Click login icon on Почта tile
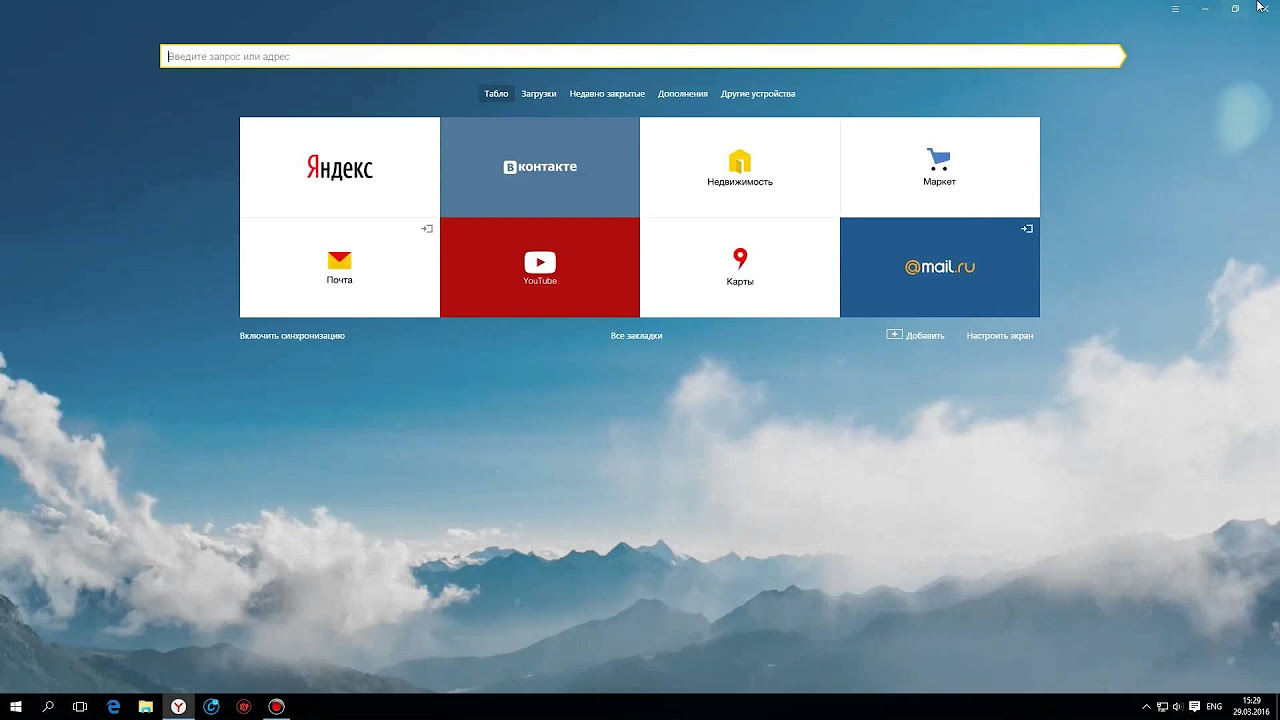Image resolution: width=1280 pixels, height=720 pixels. pyautogui.click(x=427, y=229)
